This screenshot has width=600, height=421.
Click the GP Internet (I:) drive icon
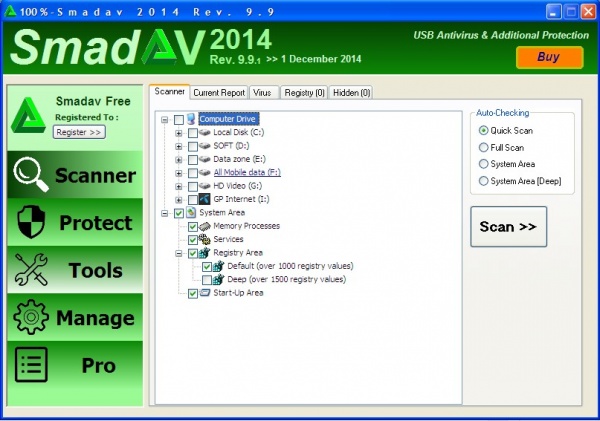tap(205, 199)
